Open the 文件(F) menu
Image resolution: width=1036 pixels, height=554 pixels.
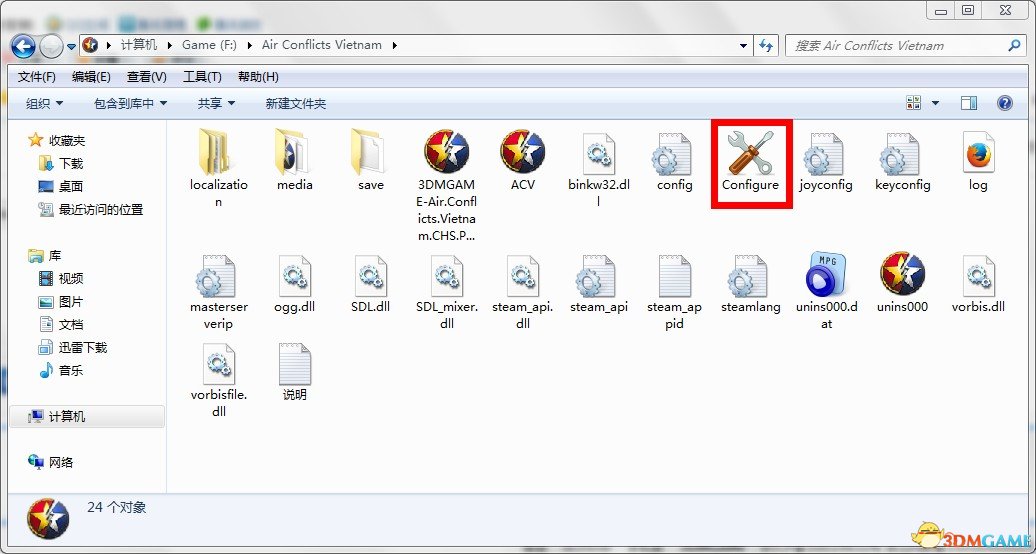coord(37,77)
